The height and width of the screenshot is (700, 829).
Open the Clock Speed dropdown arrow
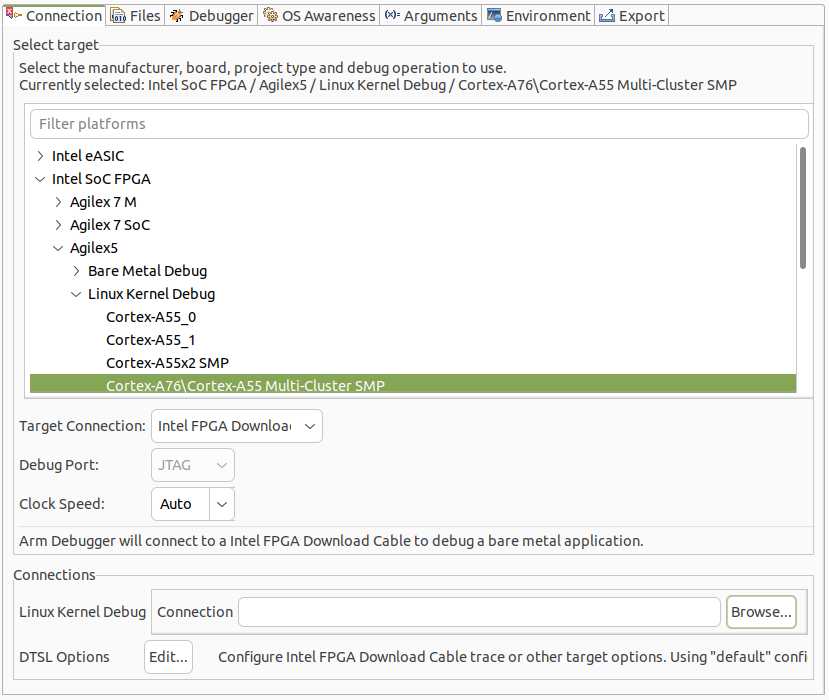coord(222,504)
